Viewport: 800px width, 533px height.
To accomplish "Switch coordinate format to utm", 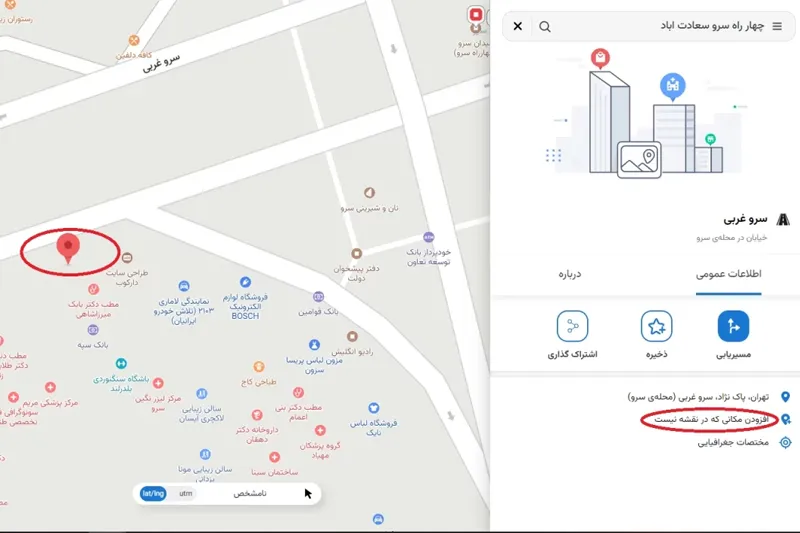I will click(186, 493).
